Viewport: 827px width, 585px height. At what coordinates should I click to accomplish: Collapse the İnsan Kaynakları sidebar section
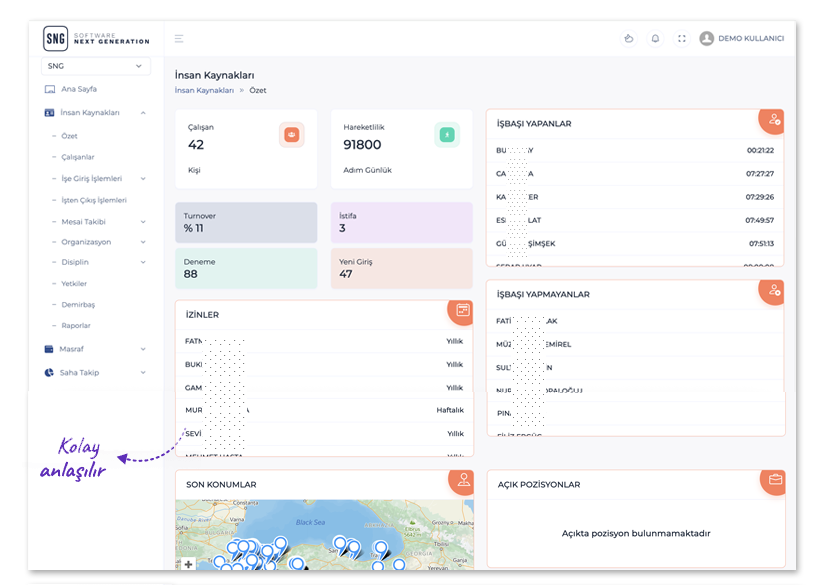point(143,113)
